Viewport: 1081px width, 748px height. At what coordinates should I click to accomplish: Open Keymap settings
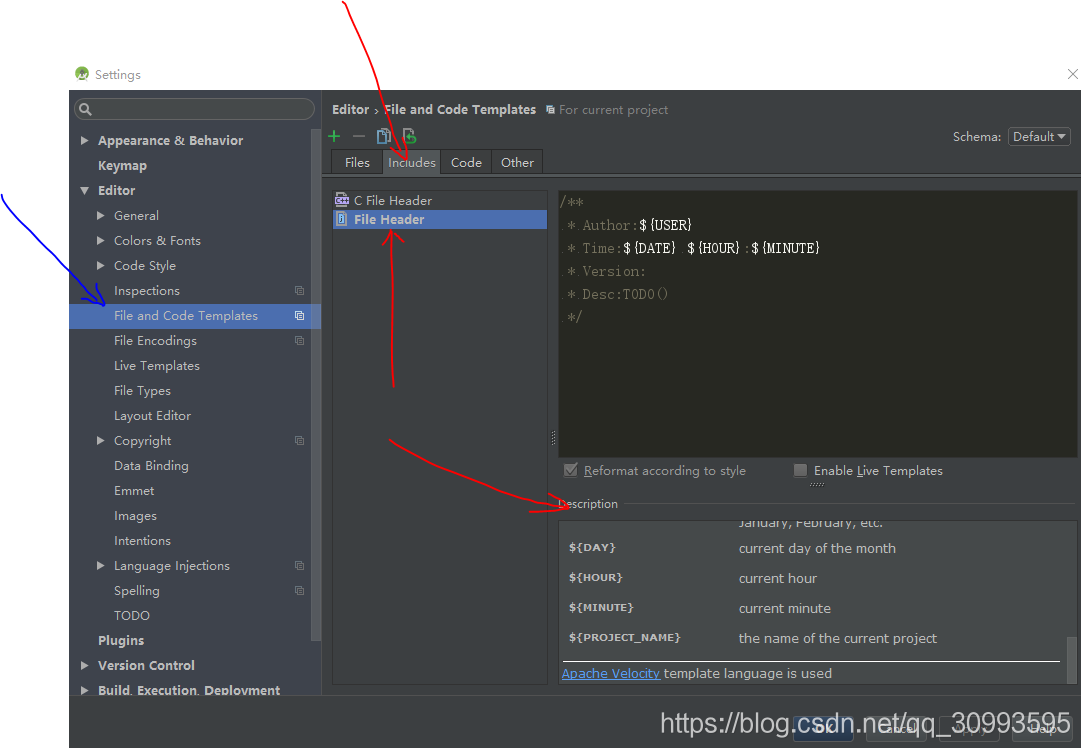123,165
